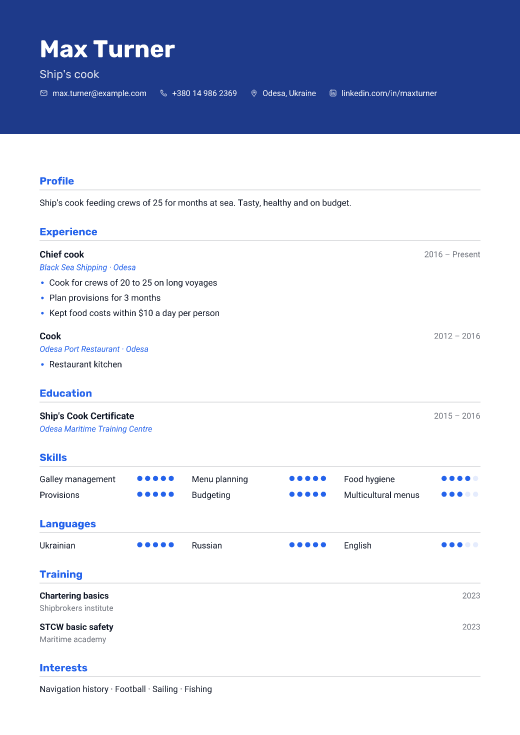Viewport: 520px width, 735px height.
Task: Click the profile summary sentence
Action: [196, 203]
